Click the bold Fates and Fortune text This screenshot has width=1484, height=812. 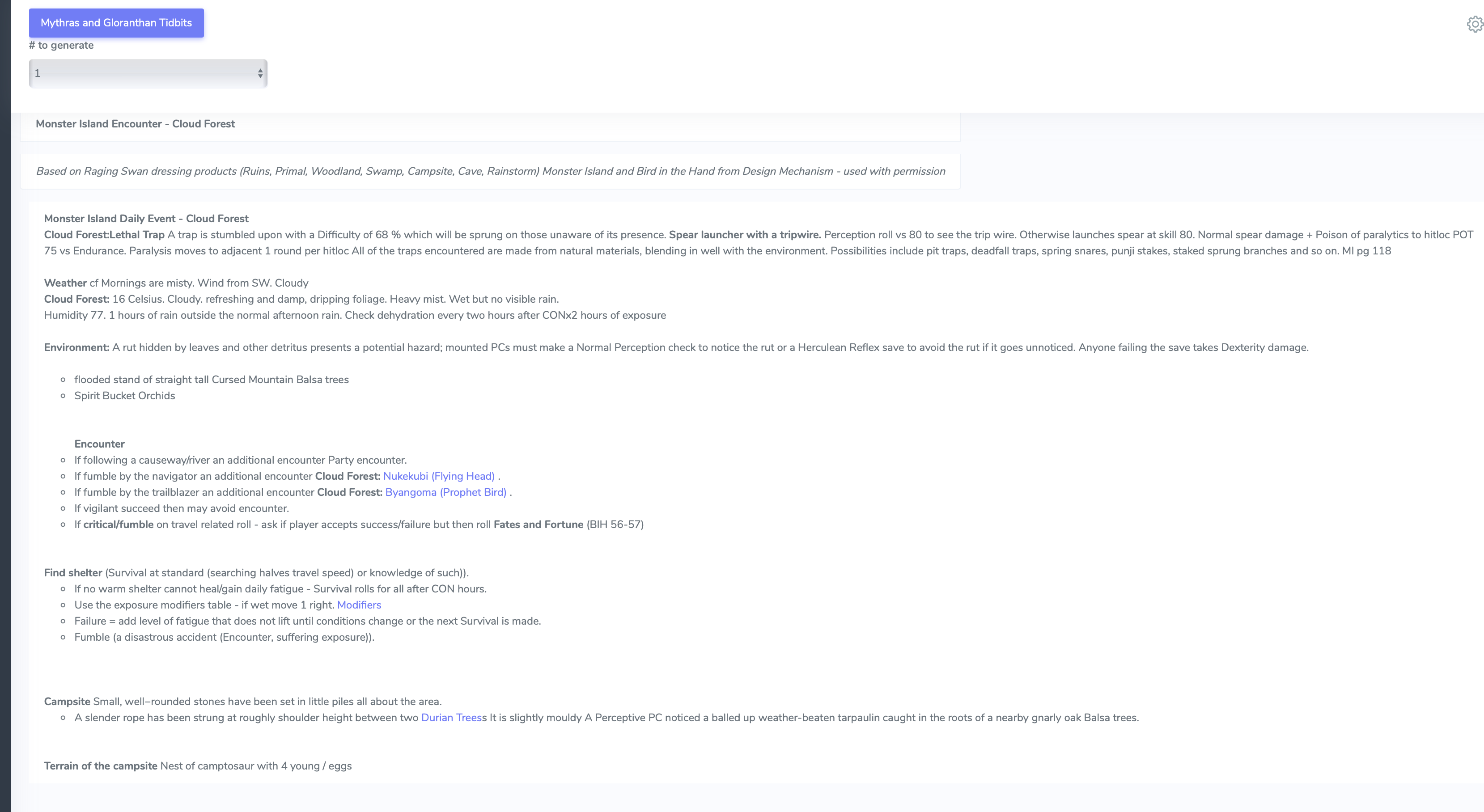[538, 524]
